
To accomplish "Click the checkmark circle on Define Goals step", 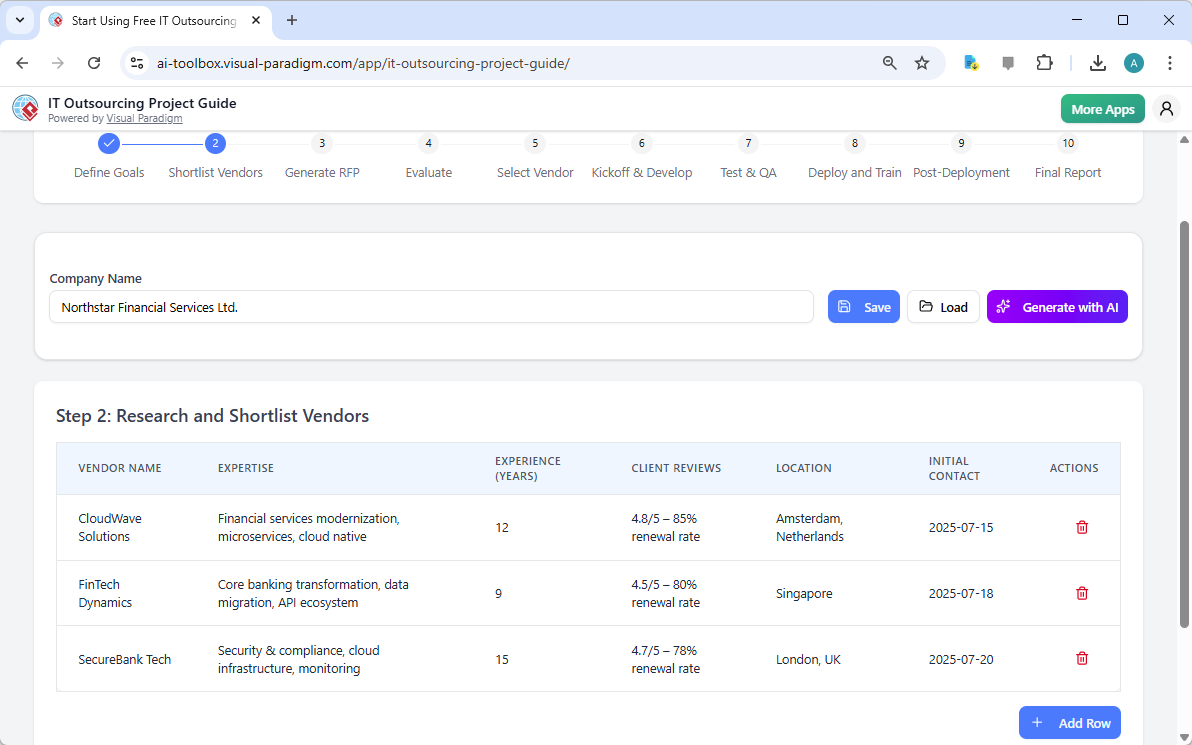I will click(109, 143).
